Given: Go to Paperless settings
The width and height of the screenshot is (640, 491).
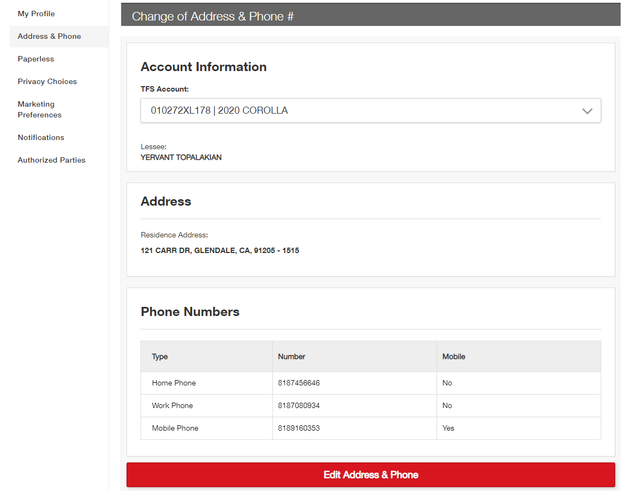Looking at the screenshot, I should [36, 59].
